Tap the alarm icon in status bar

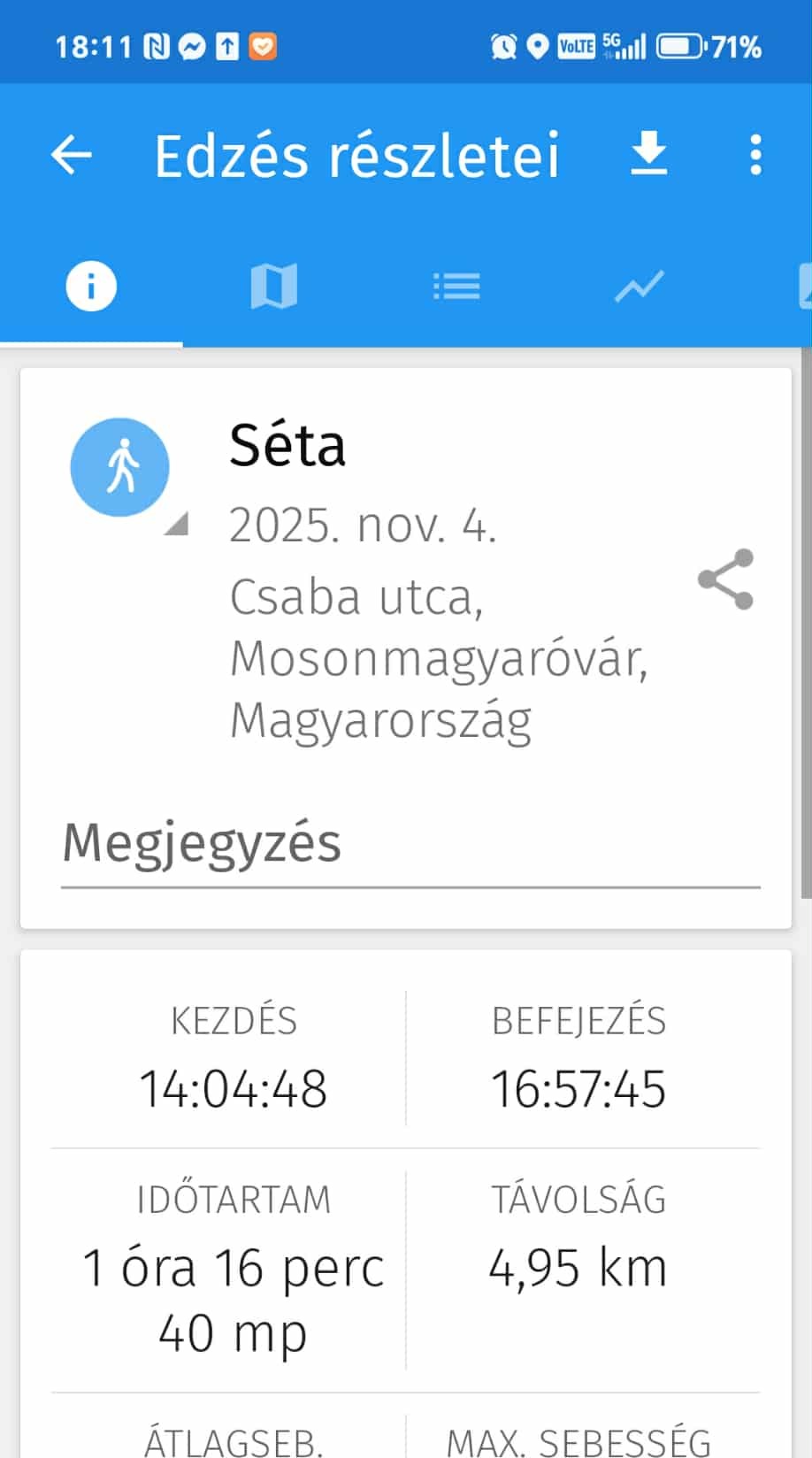503,46
